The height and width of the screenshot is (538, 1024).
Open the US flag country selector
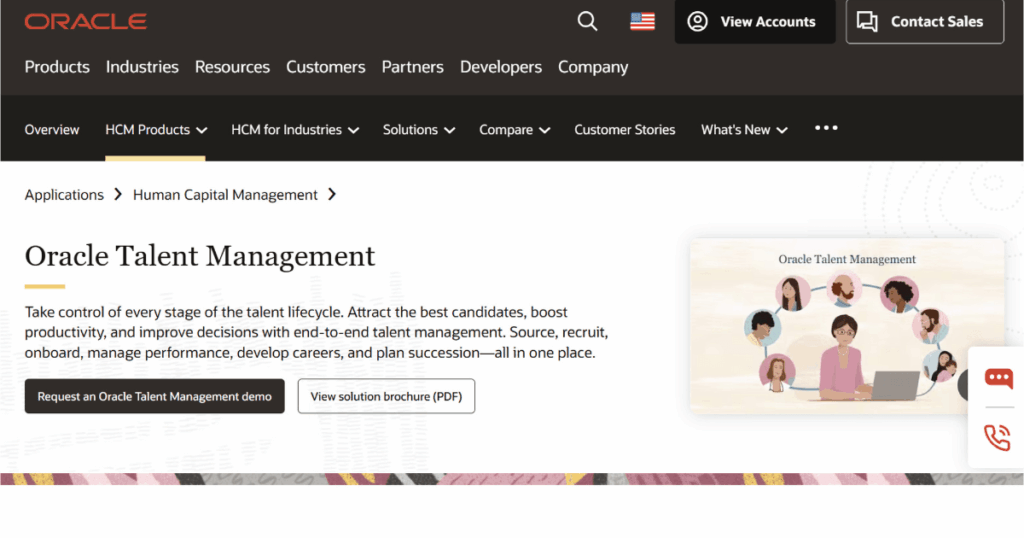(x=643, y=22)
